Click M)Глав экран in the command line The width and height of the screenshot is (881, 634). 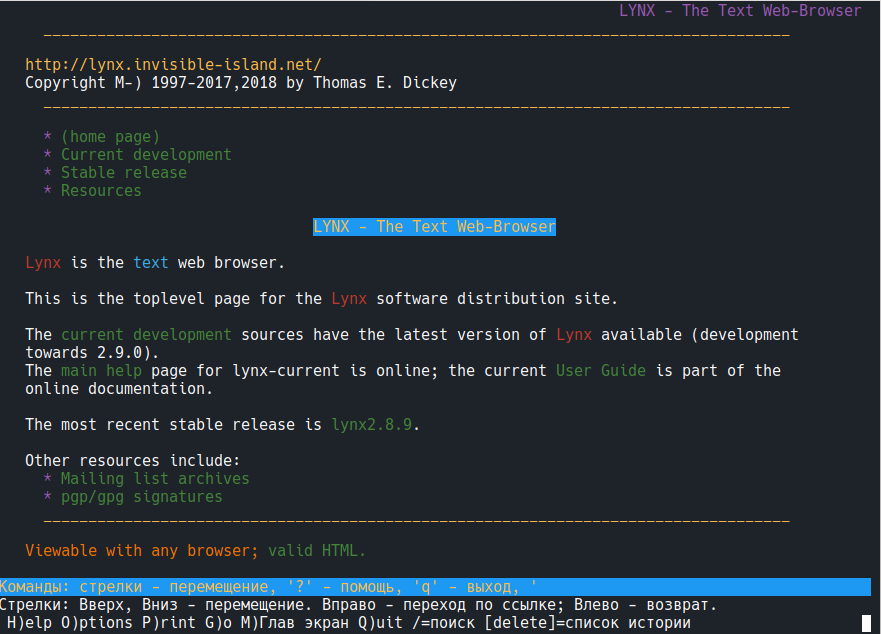(294, 623)
